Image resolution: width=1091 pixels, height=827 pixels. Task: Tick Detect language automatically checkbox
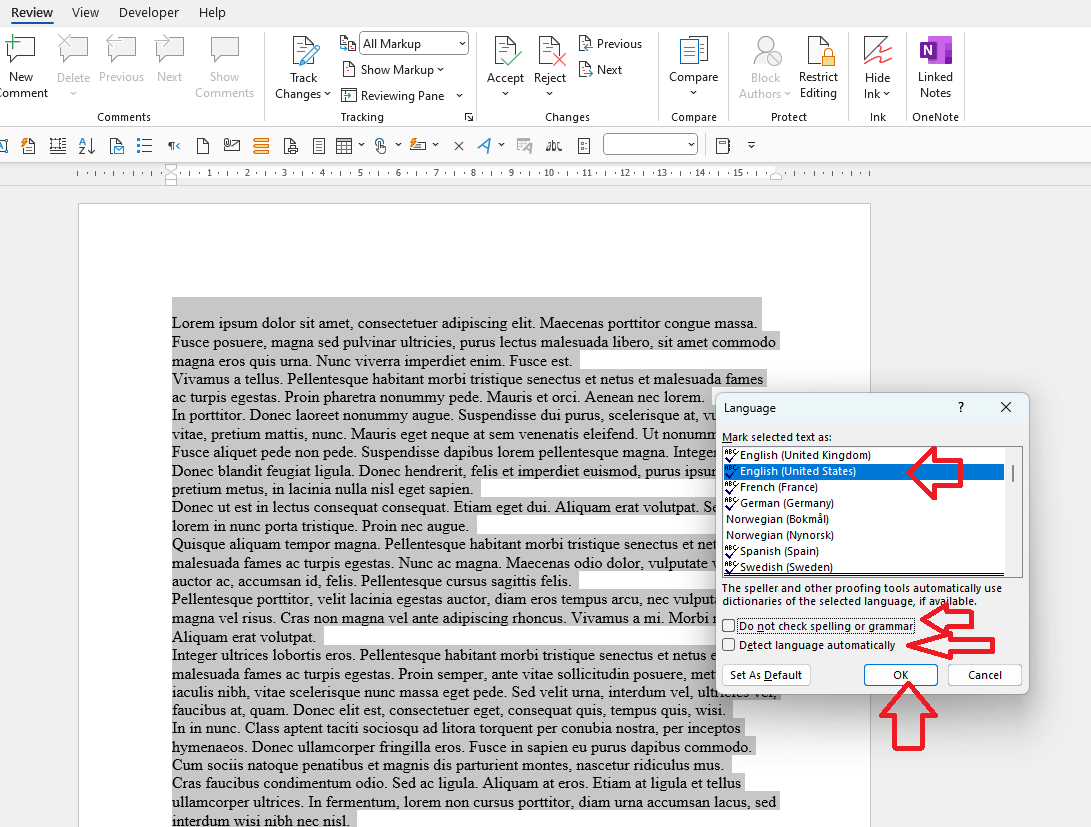pyautogui.click(x=728, y=645)
